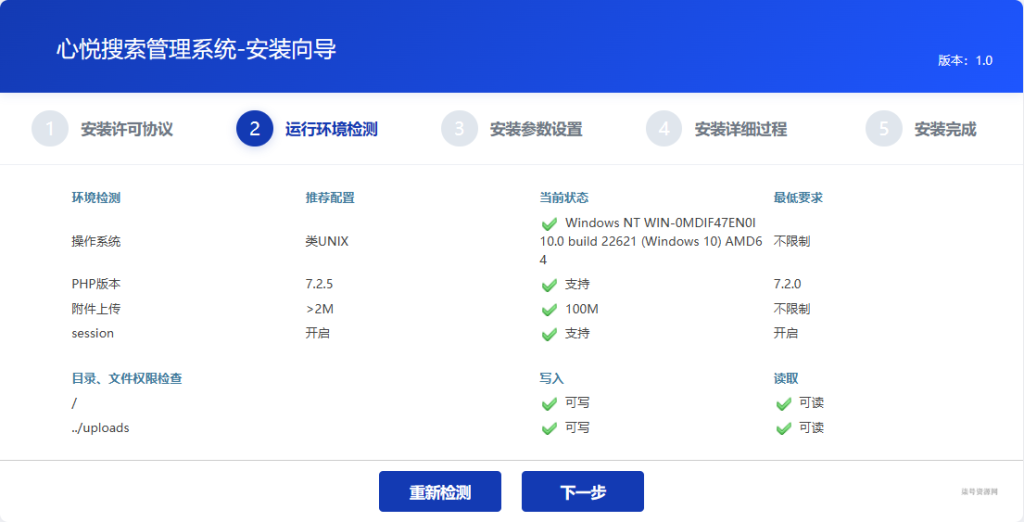Click the 目录、文件权限检查 heading
This screenshot has height=522, width=1024.
click(127, 378)
